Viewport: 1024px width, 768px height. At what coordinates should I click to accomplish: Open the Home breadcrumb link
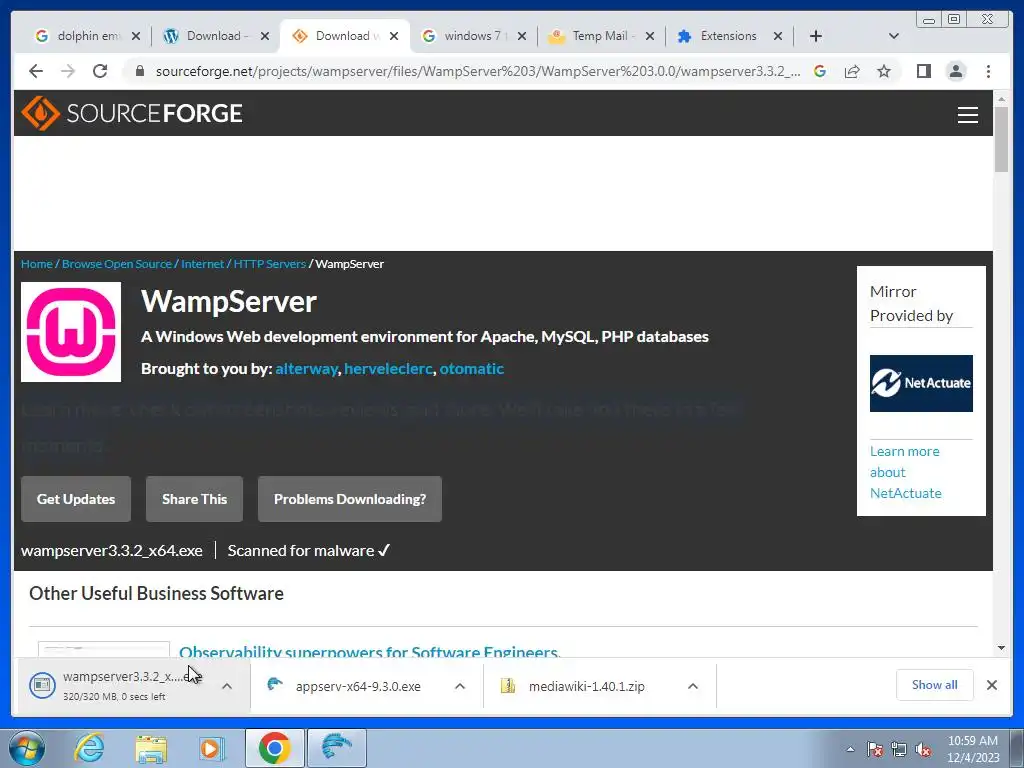[x=37, y=264]
